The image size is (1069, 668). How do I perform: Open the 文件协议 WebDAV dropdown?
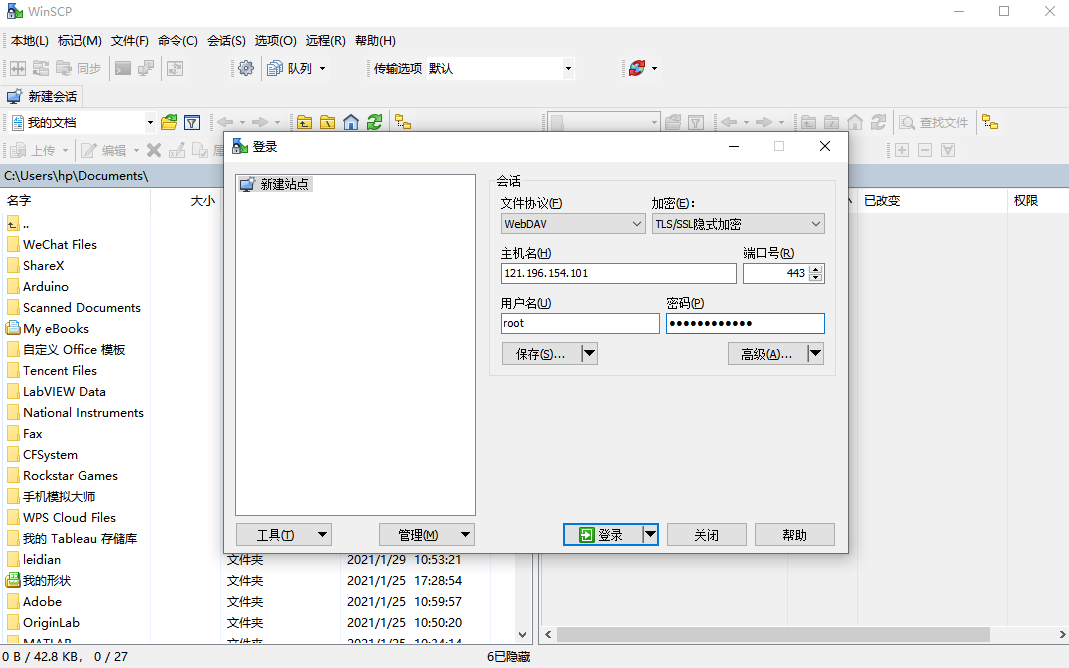(x=573, y=224)
